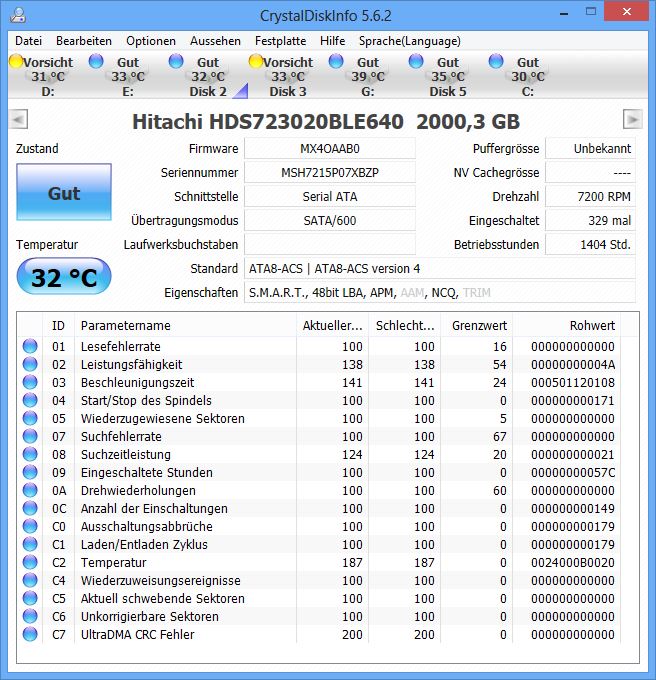Viewport: 656px width, 680px height.
Task: Click the Aktueller... column header
Action: click(x=333, y=326)
